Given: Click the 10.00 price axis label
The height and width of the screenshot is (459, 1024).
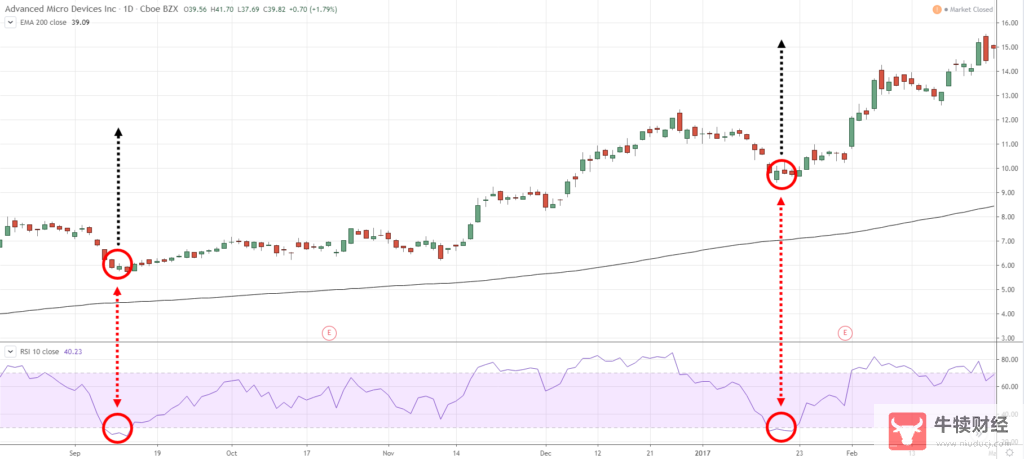Looking at the screenshot, I should coord(1009,168).
